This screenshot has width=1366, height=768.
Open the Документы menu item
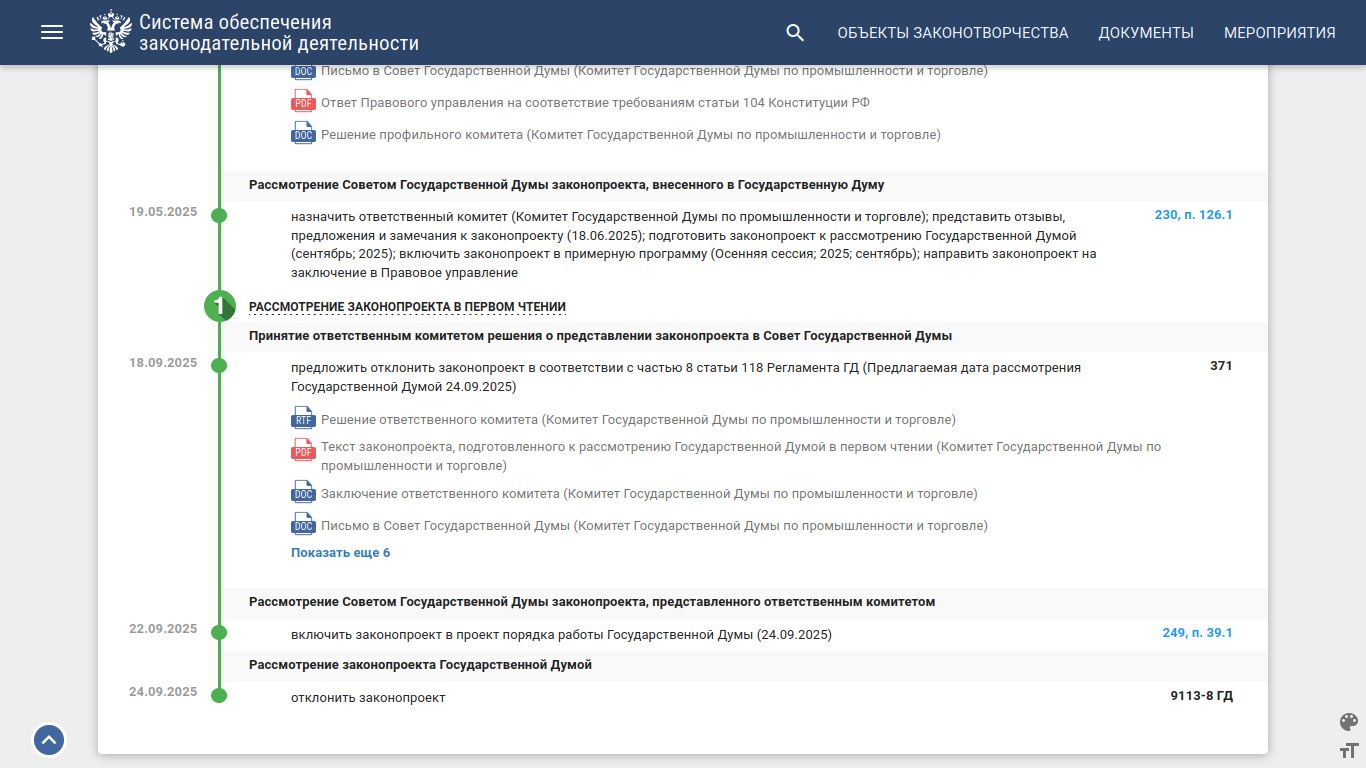(1146, 32)
